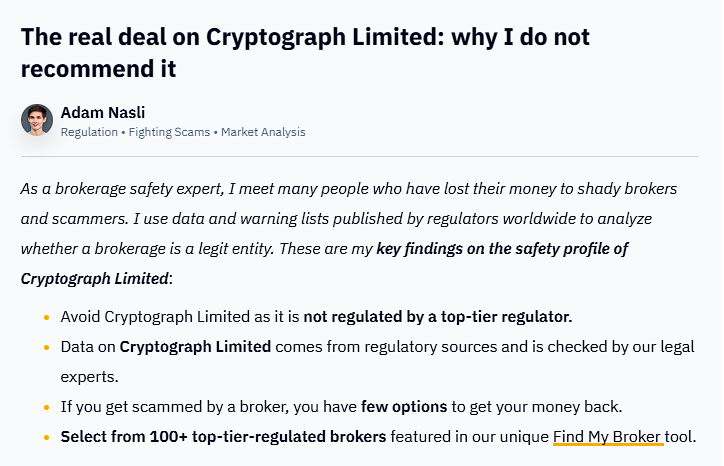Follow the Find My Broker link
Viewport: 724px width, 466px height.
point(608,436)
